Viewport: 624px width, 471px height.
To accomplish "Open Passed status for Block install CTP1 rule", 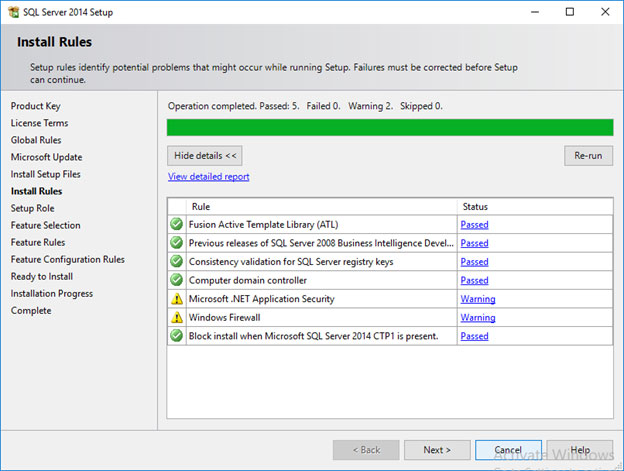I will coord(474,336).
